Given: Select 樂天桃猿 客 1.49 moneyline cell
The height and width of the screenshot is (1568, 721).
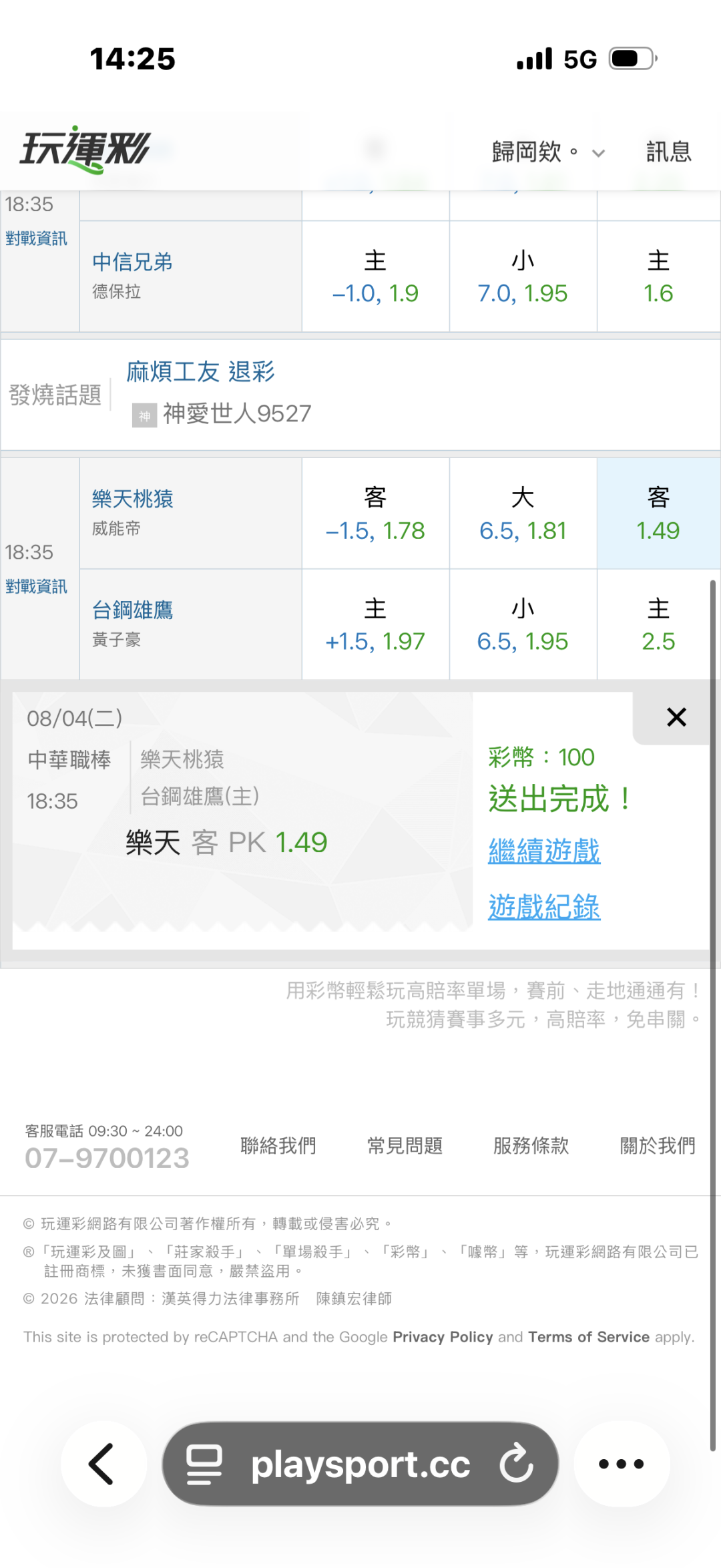Looking at the screenshot, I should (x=658, y=514).
